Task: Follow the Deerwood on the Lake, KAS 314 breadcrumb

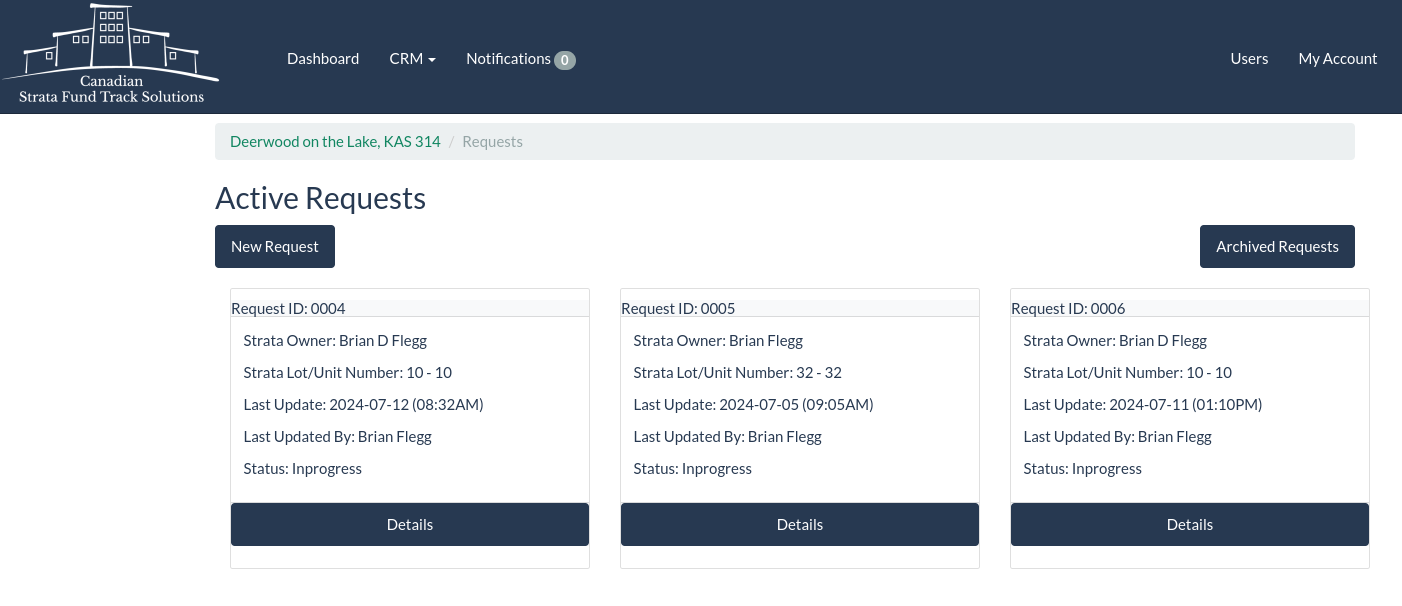Action: click(335, 142)
